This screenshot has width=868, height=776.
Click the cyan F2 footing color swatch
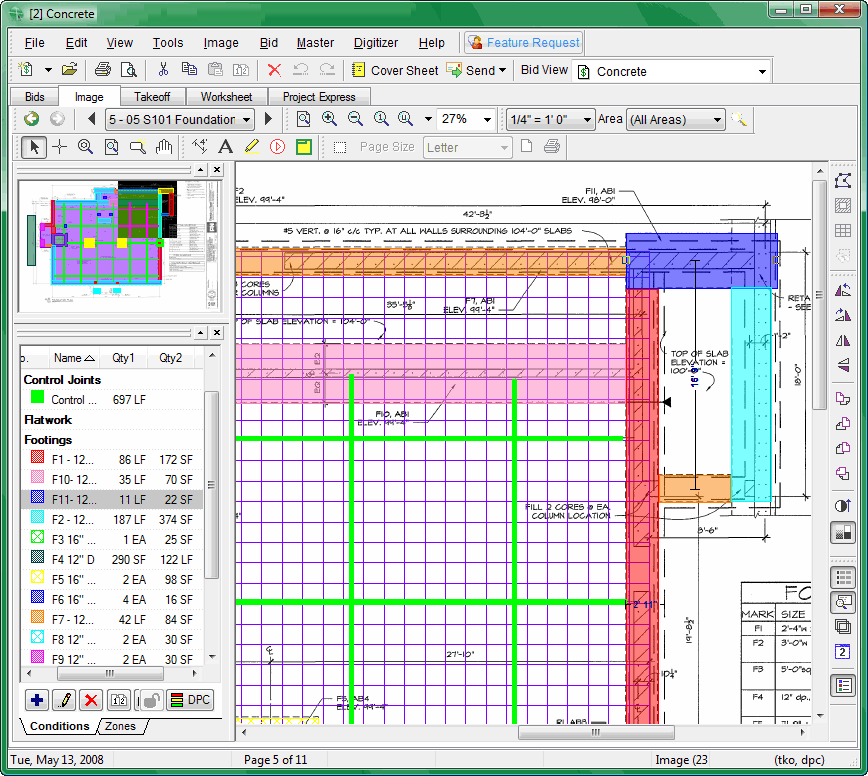[x=37, y=517]
